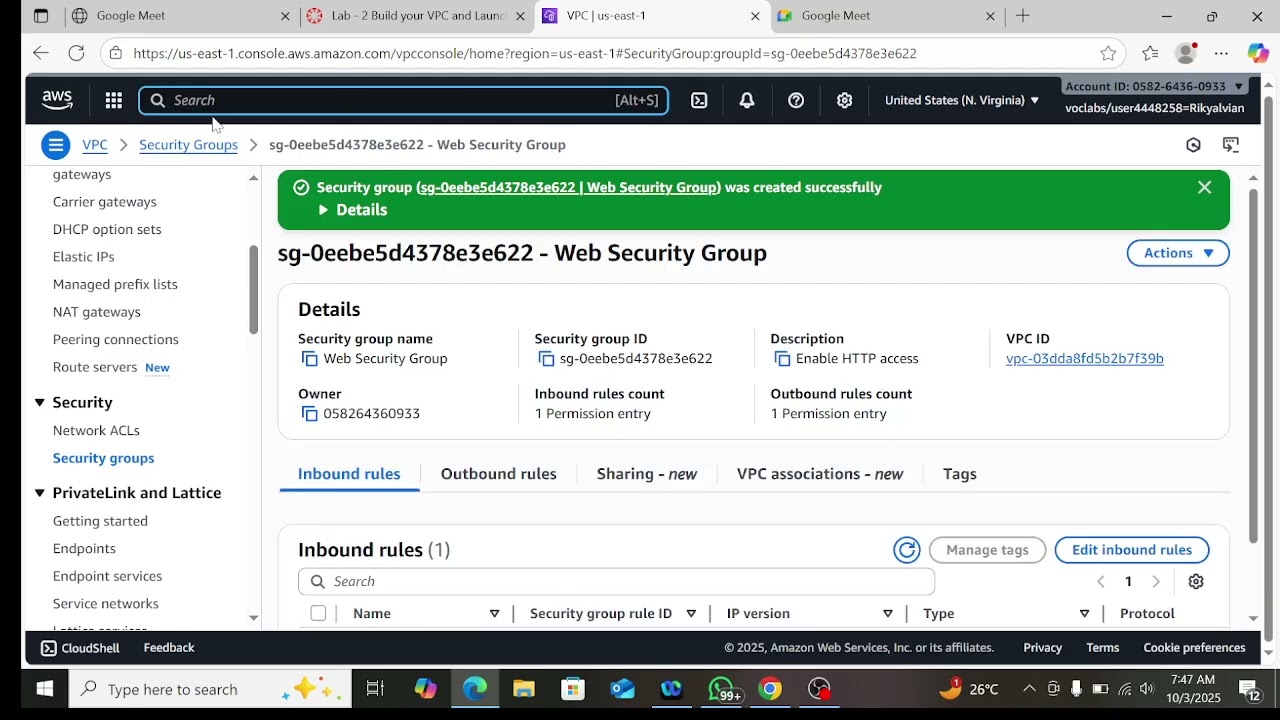Copy the description Enable HTTP access
The height and width of the screenshot is (720, 1280).
pyautogui.click(x=782, y=359)
